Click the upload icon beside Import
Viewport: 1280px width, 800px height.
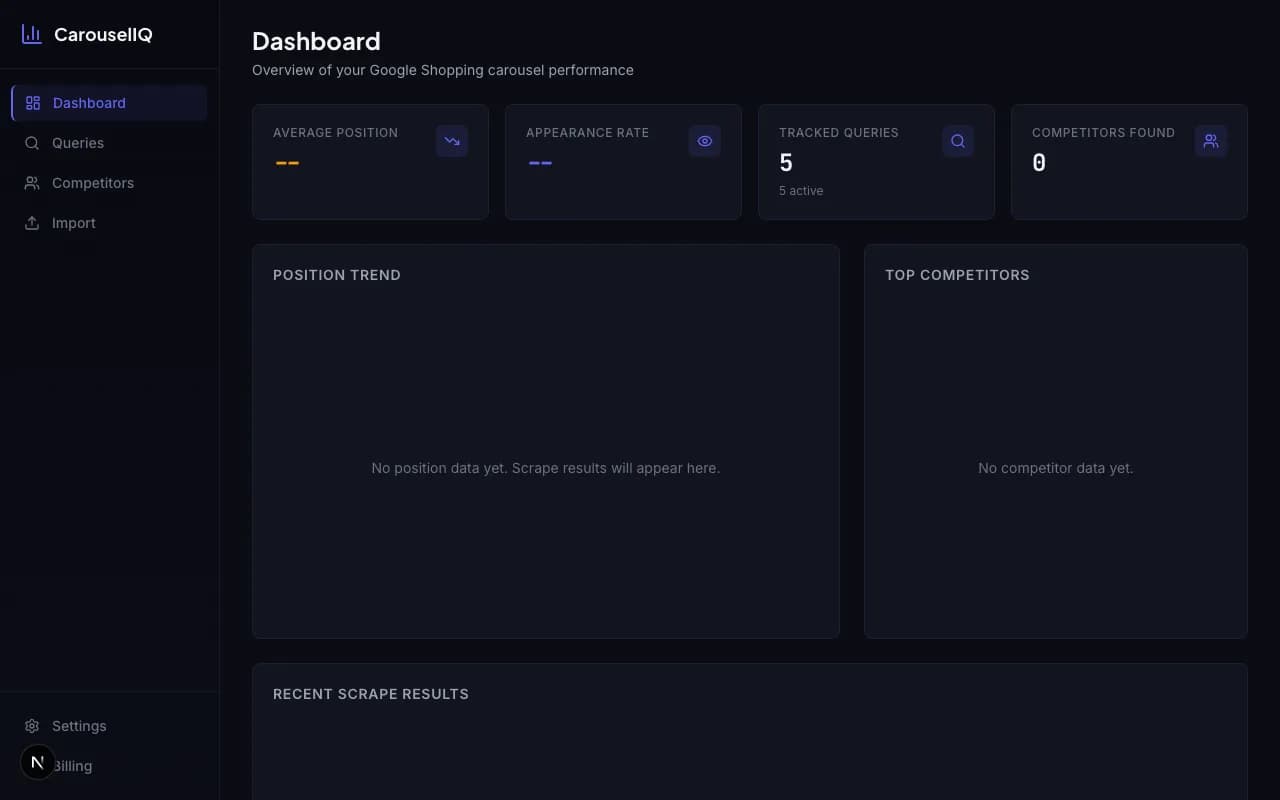[x=32, y=222]
